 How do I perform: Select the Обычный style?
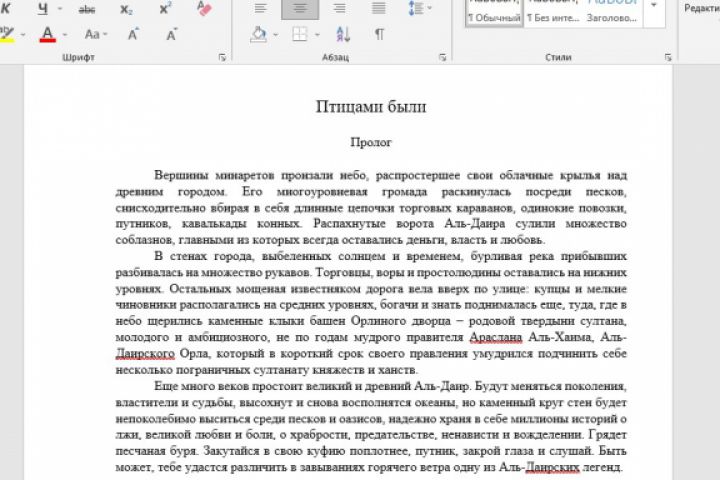[x=494, y=13]
